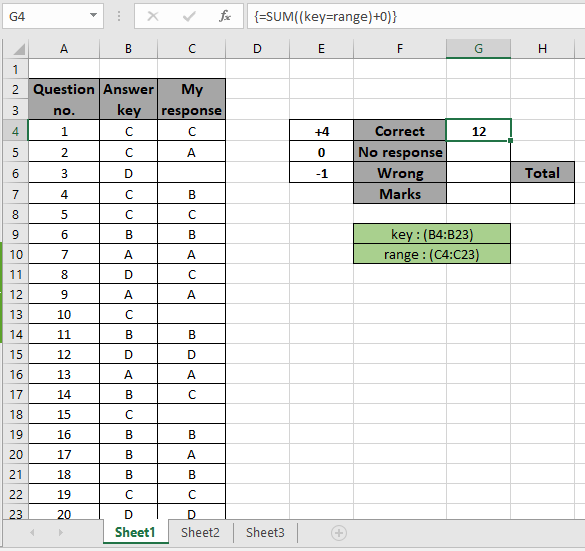585x551 pixels.
Task: Add a new sheet with the plus icon
Action: point(339,533)
